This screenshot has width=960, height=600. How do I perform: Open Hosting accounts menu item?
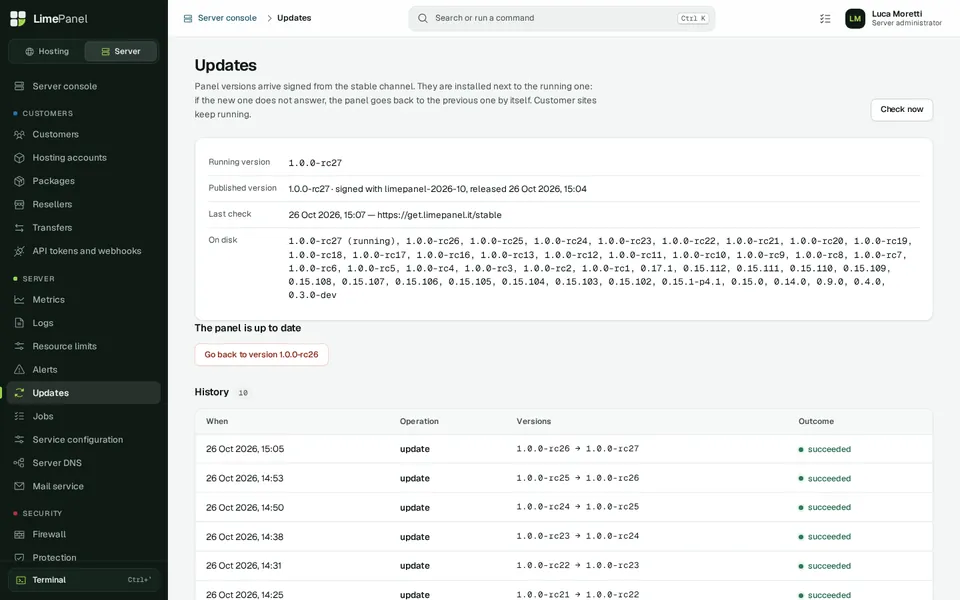click(x=84, y=158)
